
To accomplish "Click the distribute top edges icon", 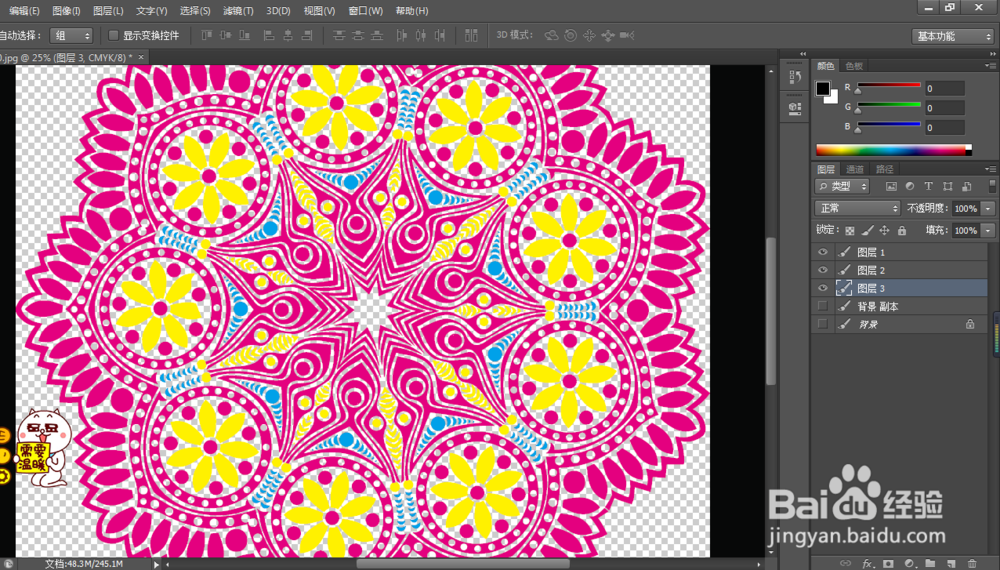I will [339, 36].
